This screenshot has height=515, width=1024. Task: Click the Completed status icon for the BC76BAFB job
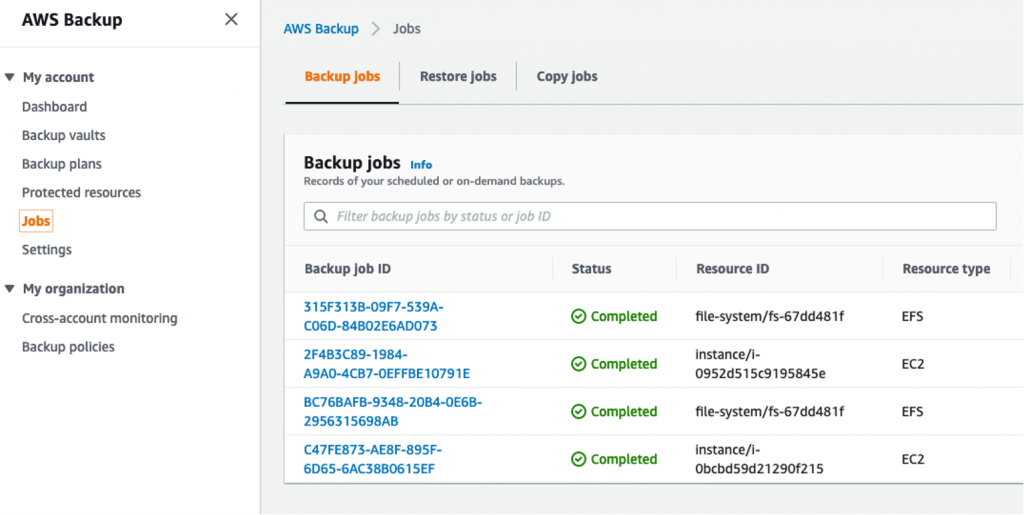(x=578, y=412)
